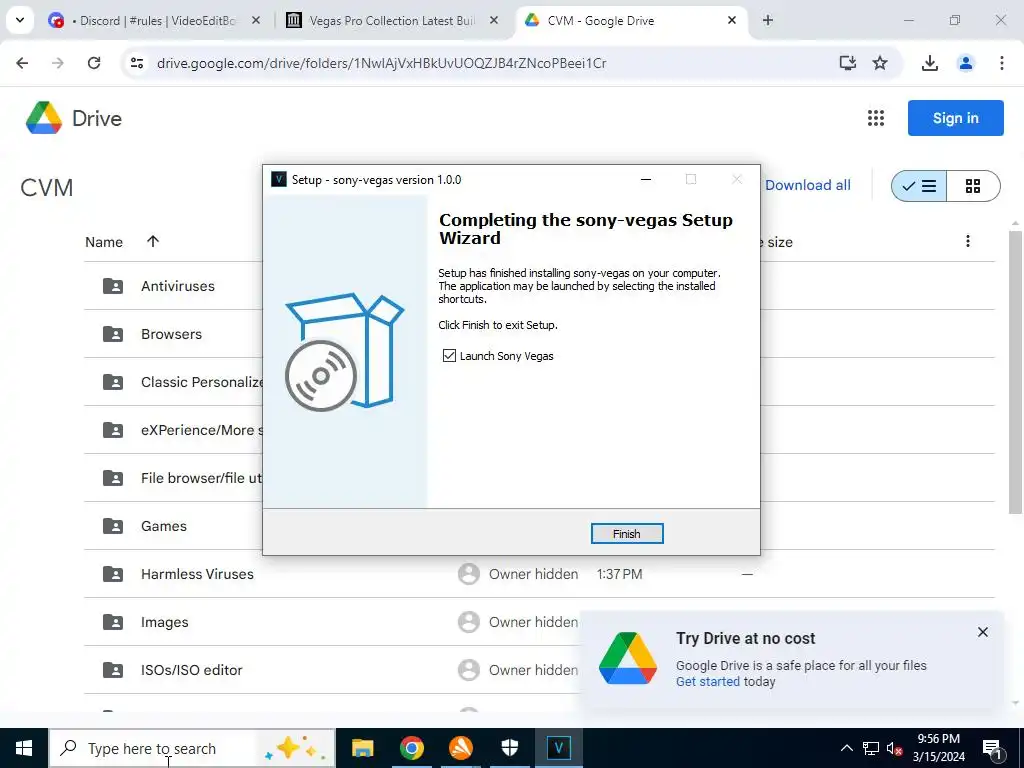Click the Google Drive logo
Viewport: 1024px width, 768px height.
pos(73,118)
